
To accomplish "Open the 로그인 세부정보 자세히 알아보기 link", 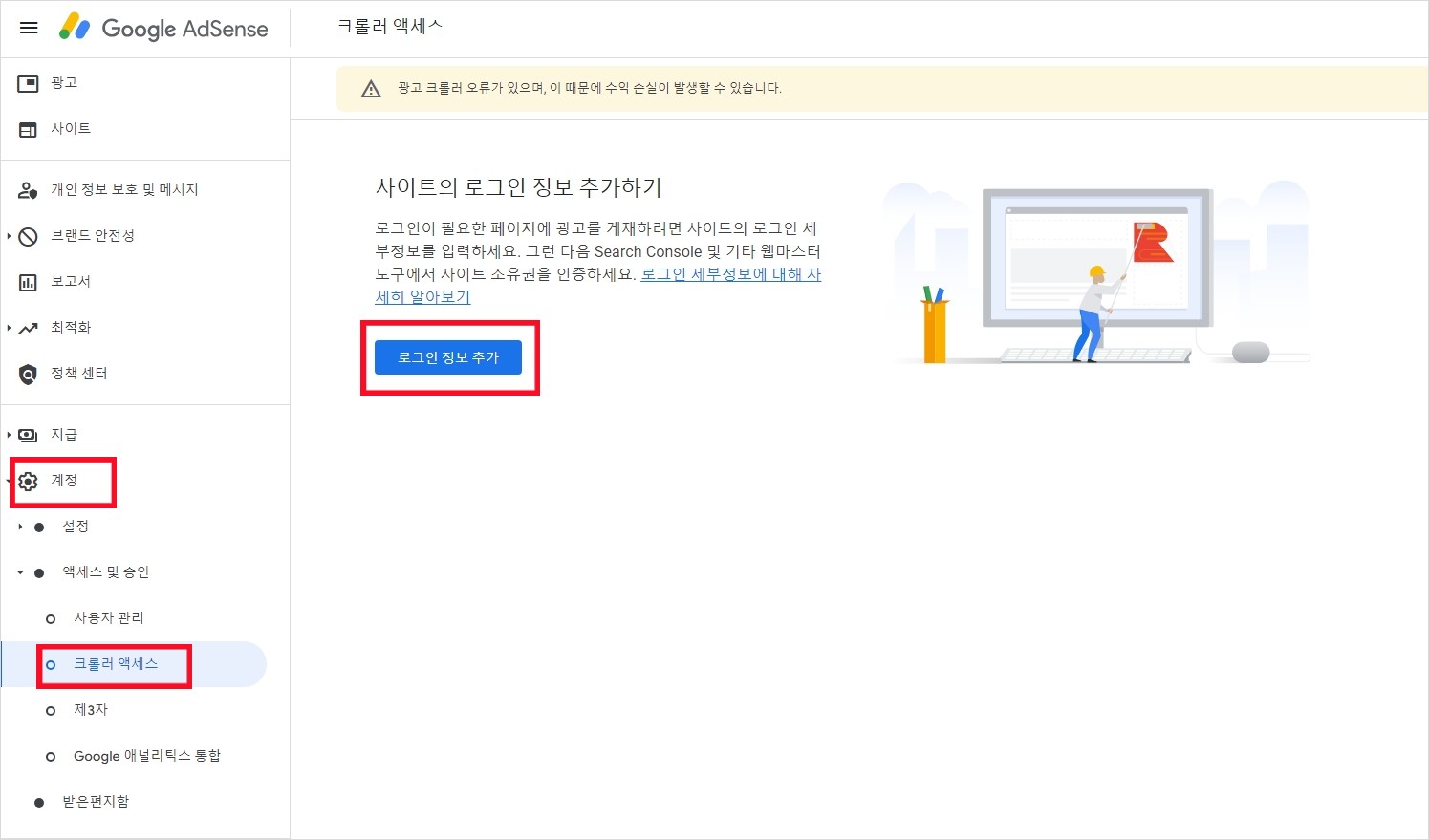I will 730,274.
